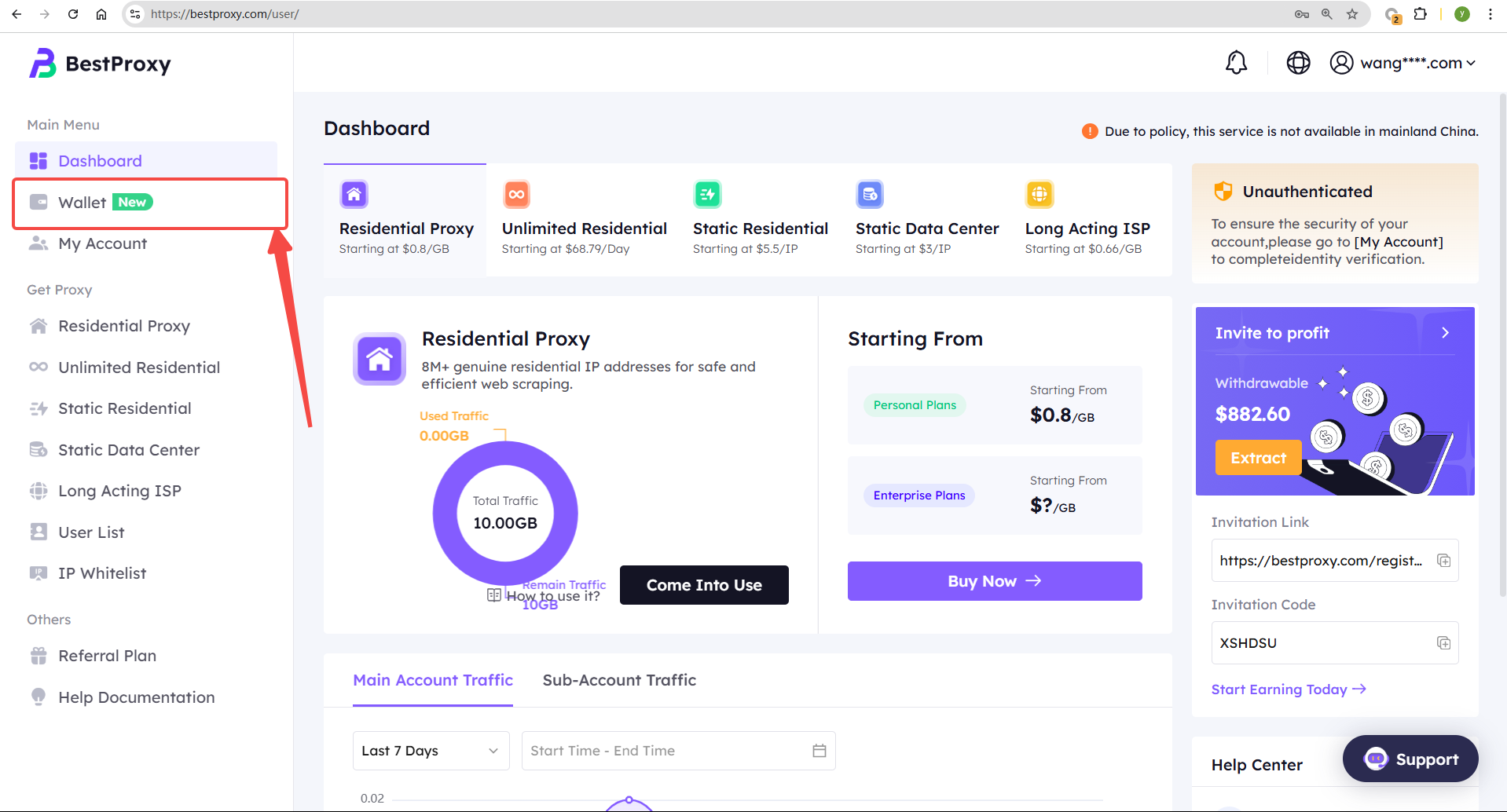Click the Buy Now button
Screen dimensions: 1507x812
(x=995, y=581)
